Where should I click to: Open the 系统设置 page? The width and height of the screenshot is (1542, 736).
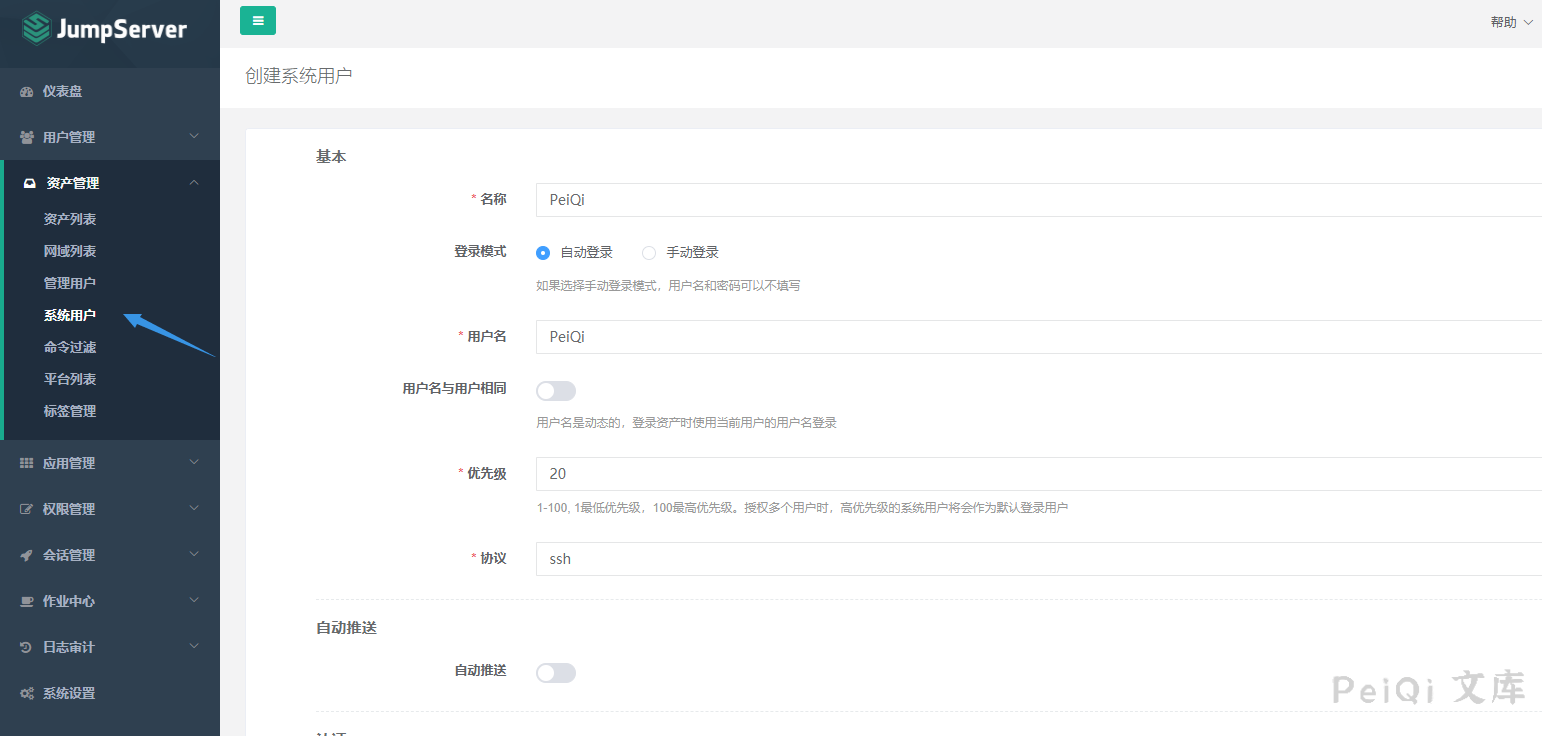[x=69, y=692]
